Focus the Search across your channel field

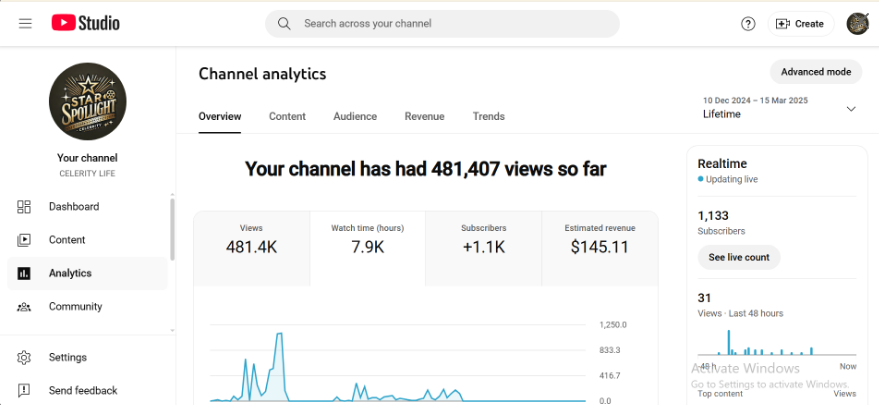tap(442, 24)
